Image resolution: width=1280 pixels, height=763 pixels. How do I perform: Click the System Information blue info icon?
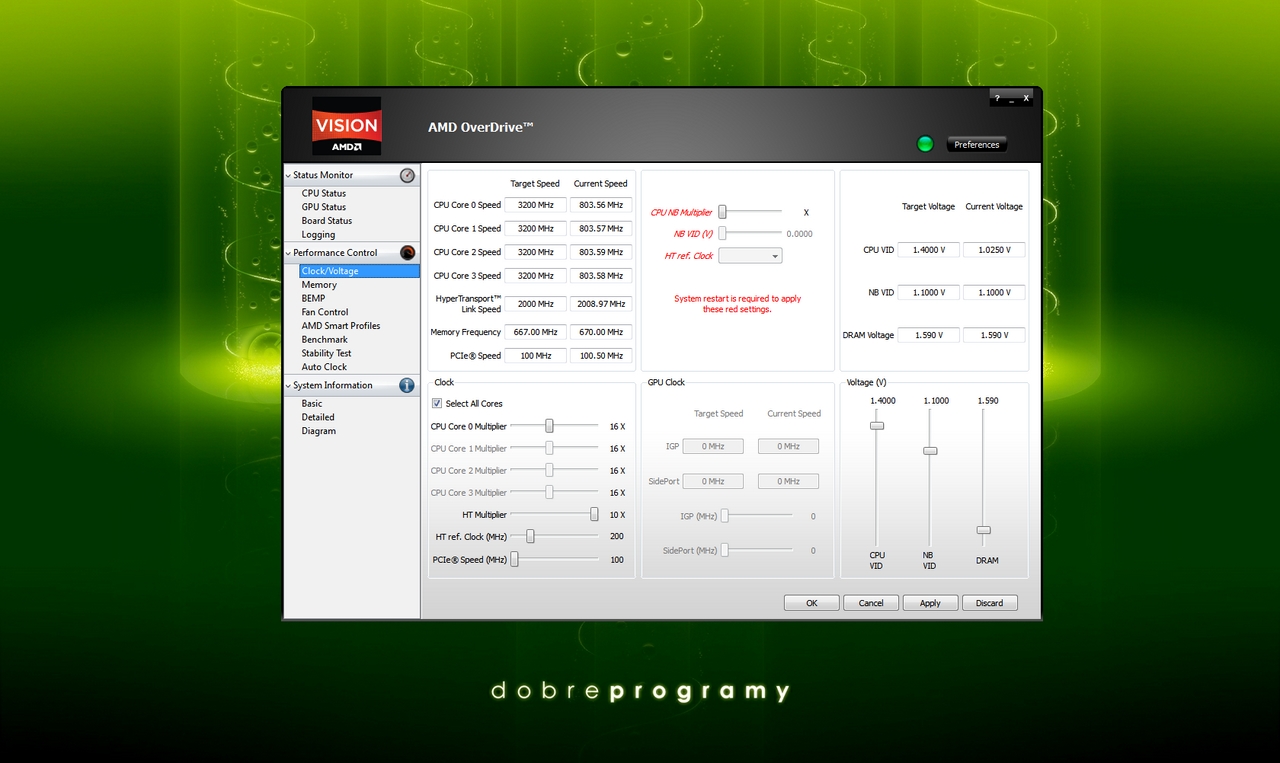click(407, 385)
